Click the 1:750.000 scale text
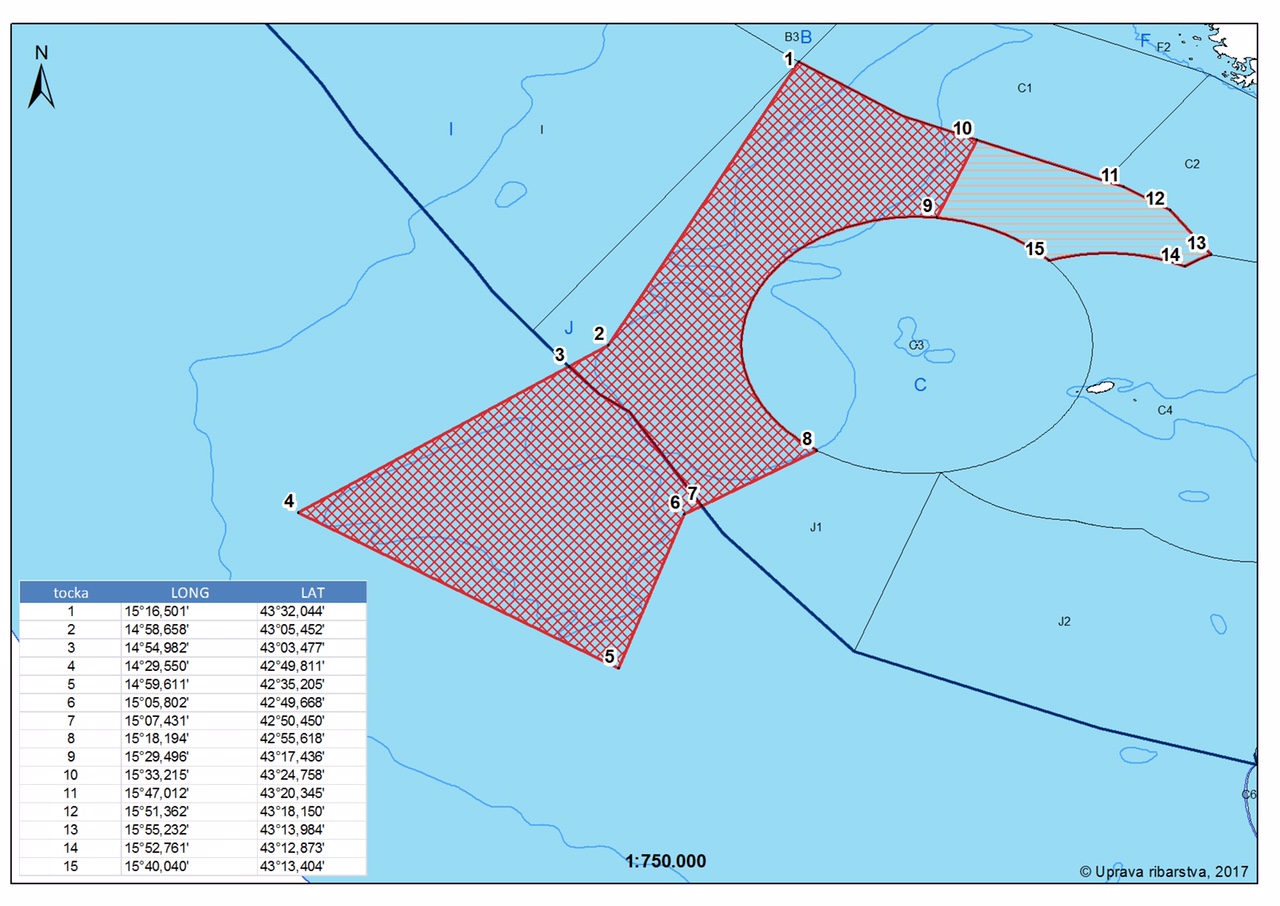 tap(666, 861)
